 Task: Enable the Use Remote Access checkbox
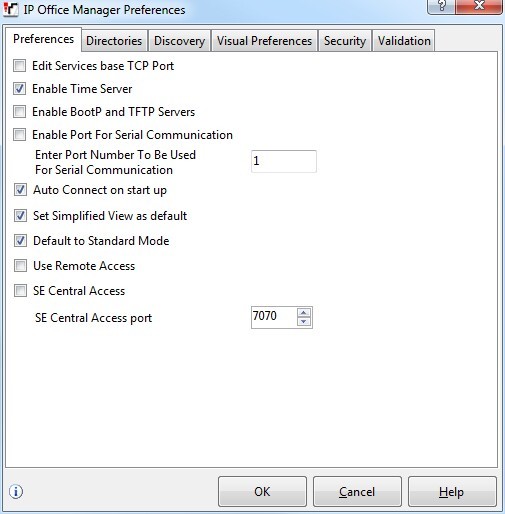pos(20,266)
